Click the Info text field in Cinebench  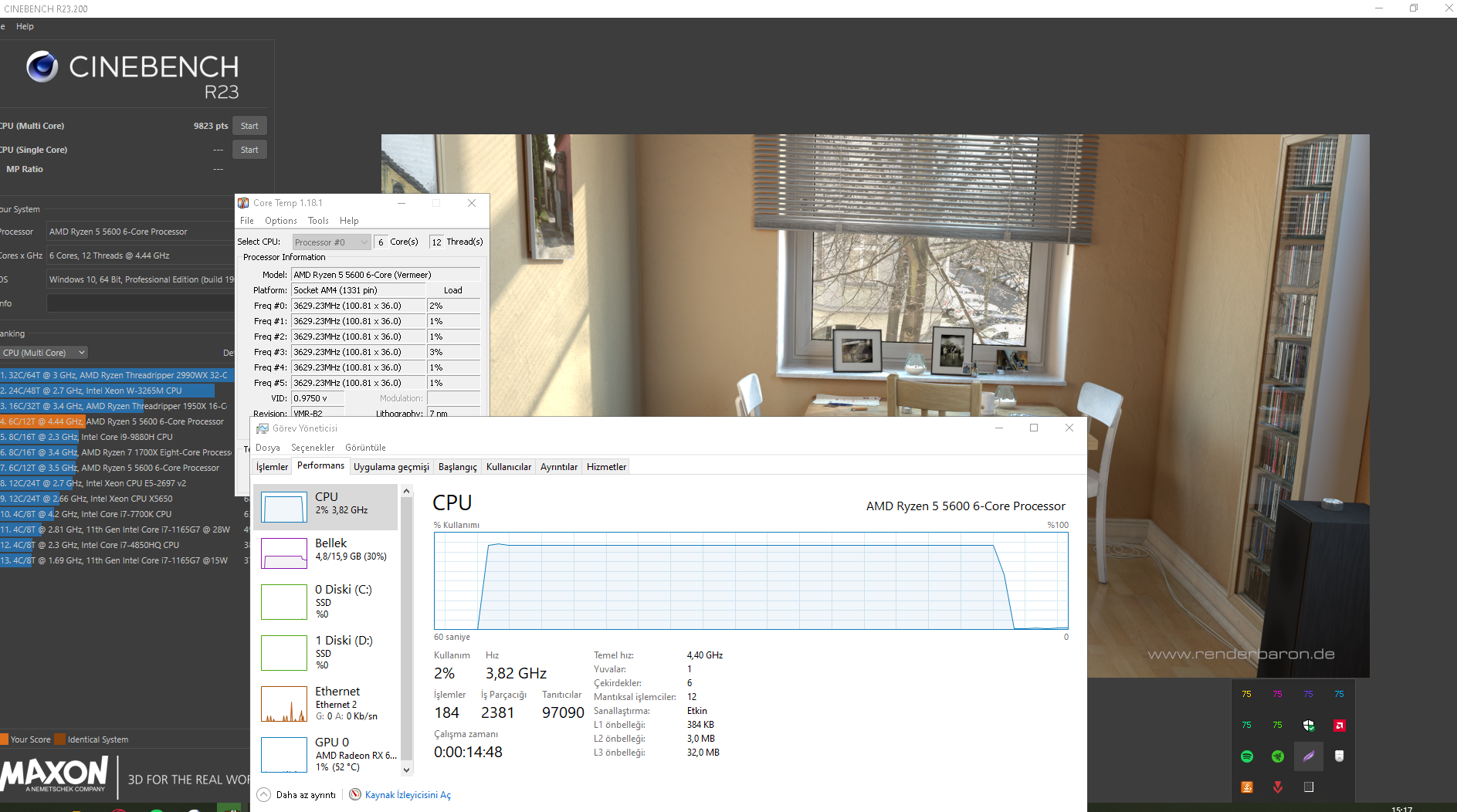tap(141, 303)
